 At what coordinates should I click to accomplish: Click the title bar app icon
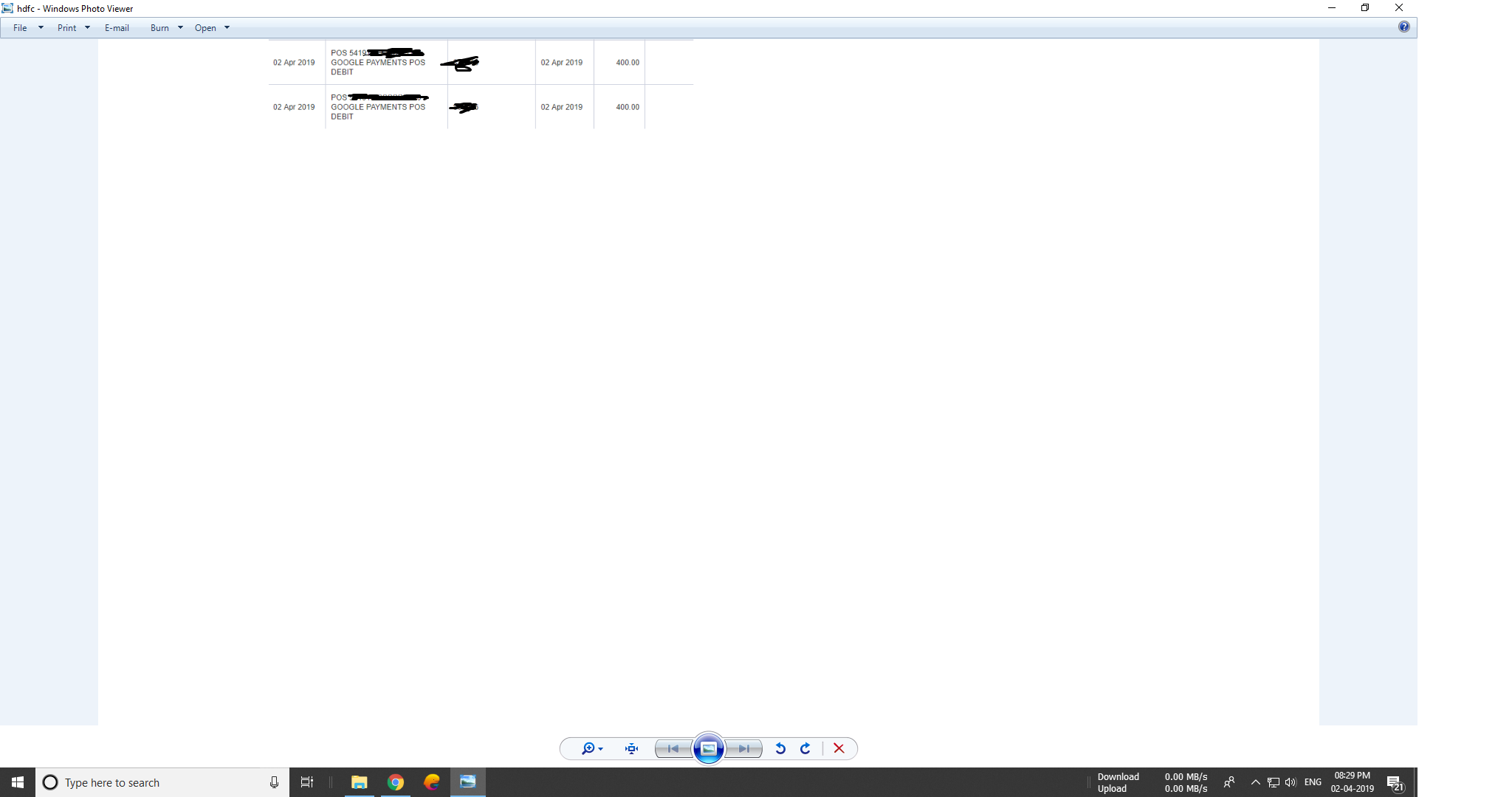coord(7,8)
